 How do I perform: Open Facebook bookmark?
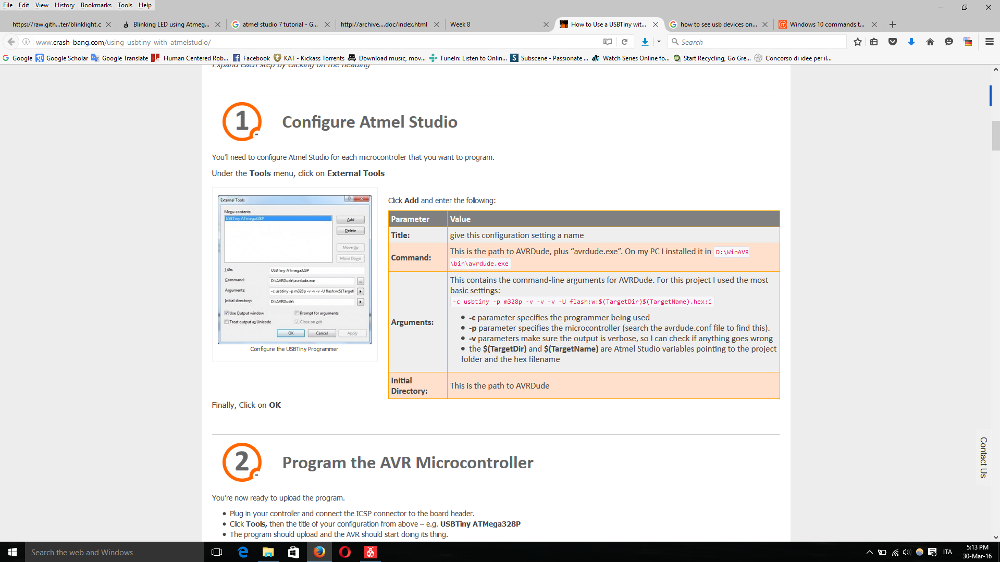[x=251, y=58]
